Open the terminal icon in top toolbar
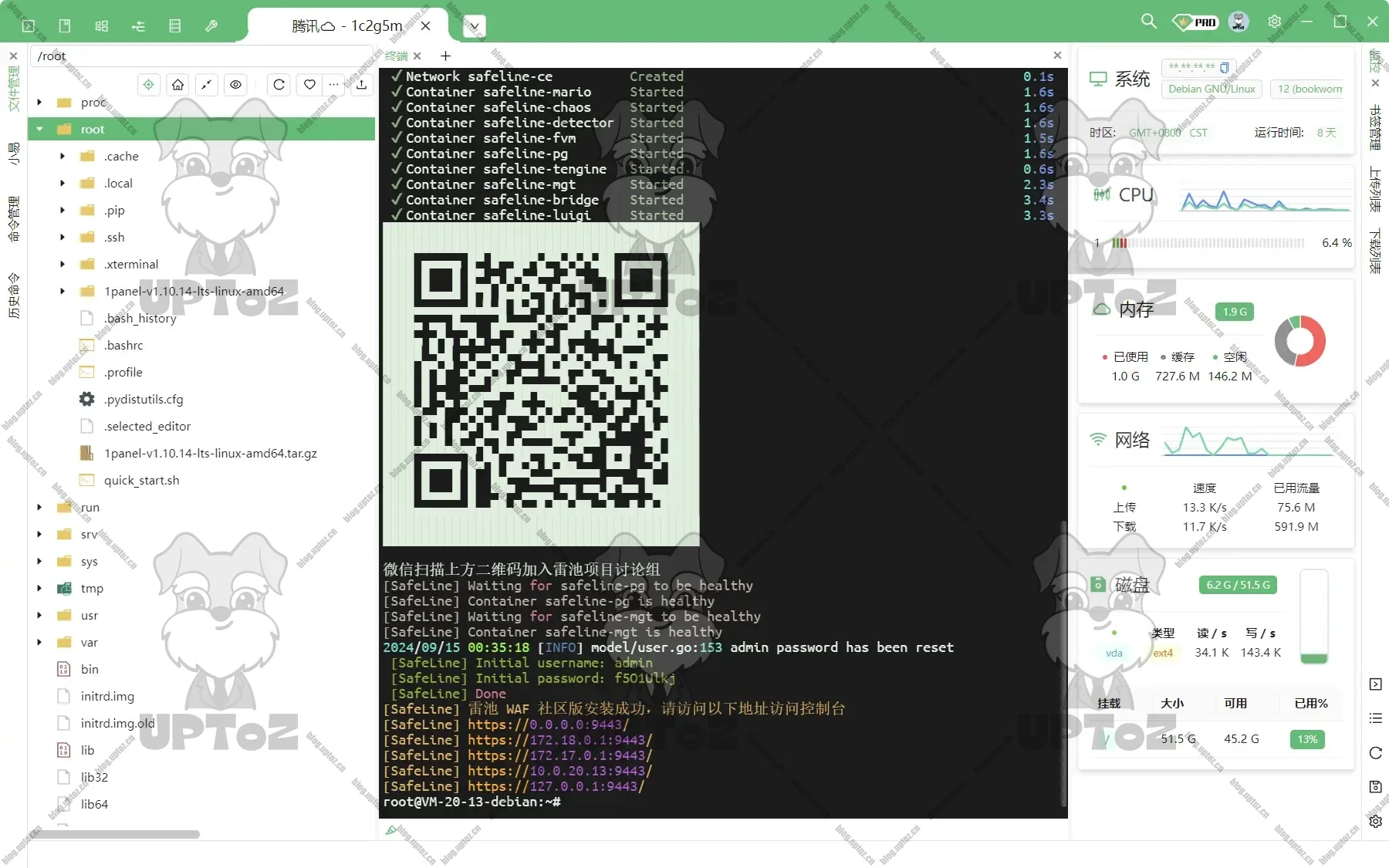The height and width of the screenshot is (868, 1389). click(x=29, y=25)
